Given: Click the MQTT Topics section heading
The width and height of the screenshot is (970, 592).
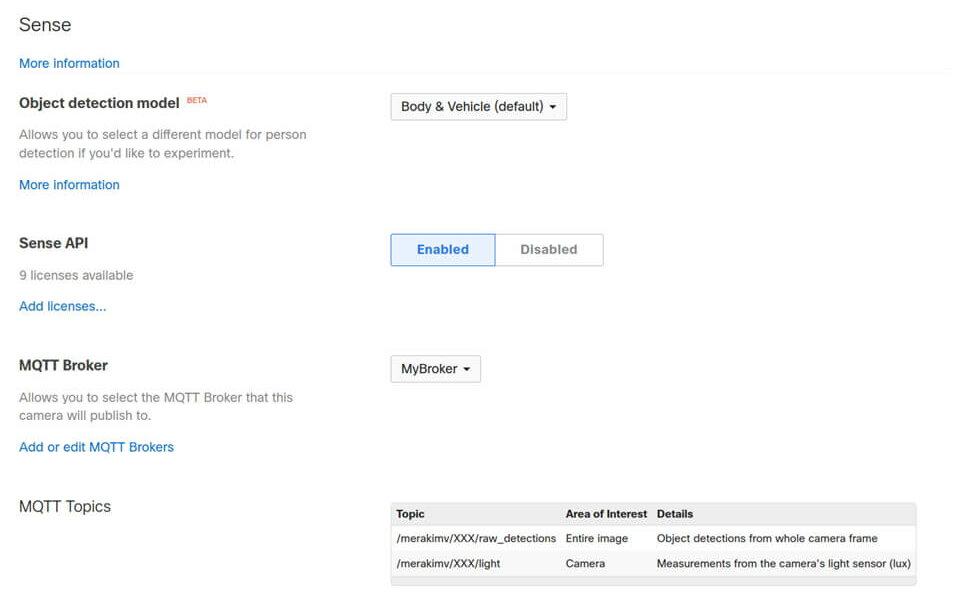Looking at the screenshot, I should 65,507.
